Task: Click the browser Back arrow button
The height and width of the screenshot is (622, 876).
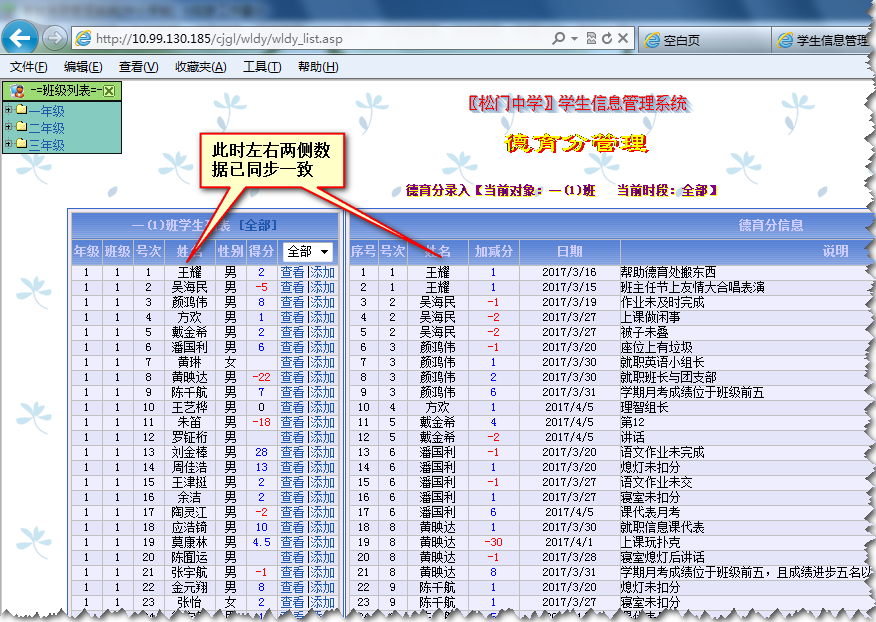Action: (x=21, y=39)
